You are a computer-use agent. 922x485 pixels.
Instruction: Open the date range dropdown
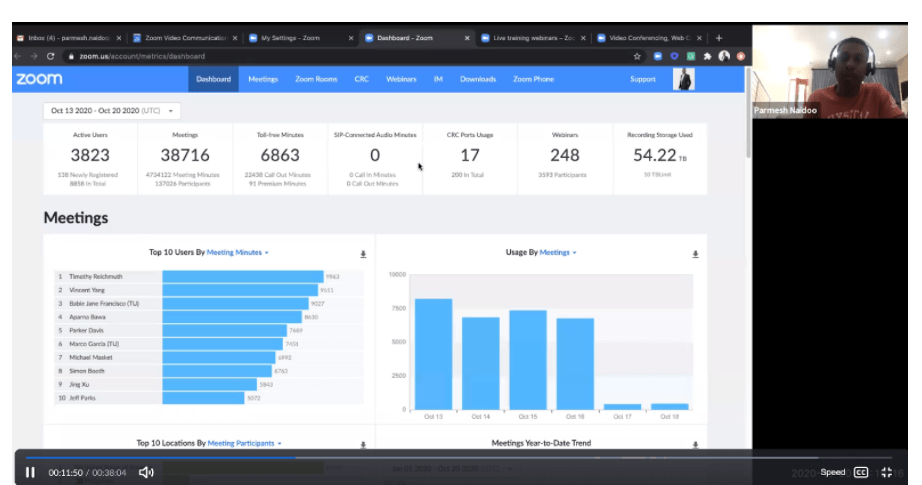click(111, 111)
